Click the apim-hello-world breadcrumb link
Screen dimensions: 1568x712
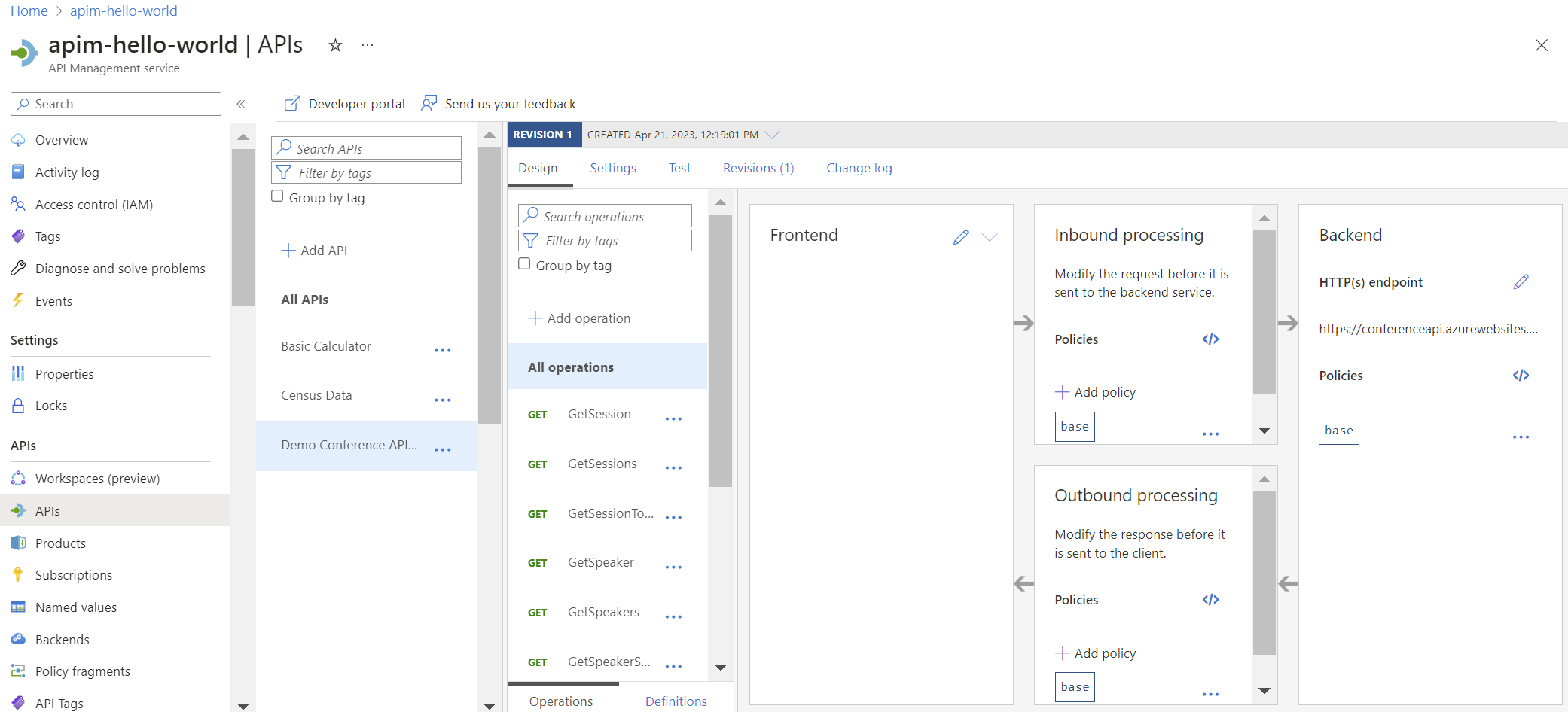click(124, 11)
